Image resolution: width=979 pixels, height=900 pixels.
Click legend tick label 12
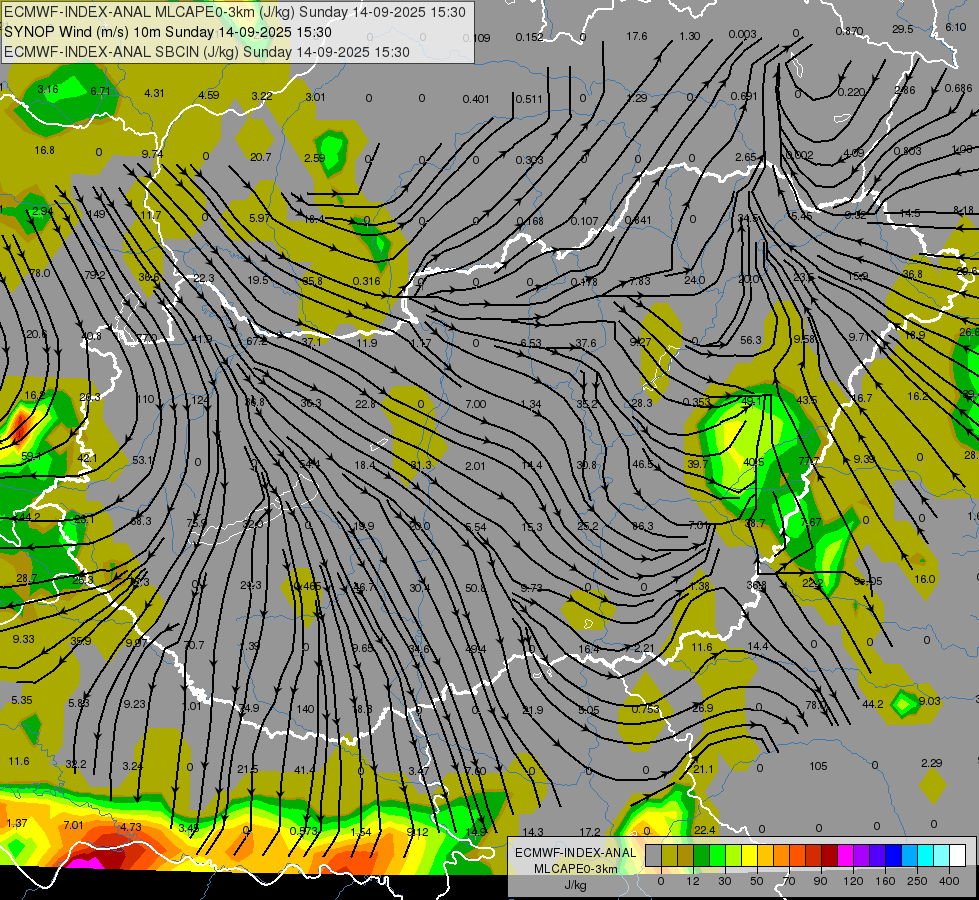coord(692,881)
